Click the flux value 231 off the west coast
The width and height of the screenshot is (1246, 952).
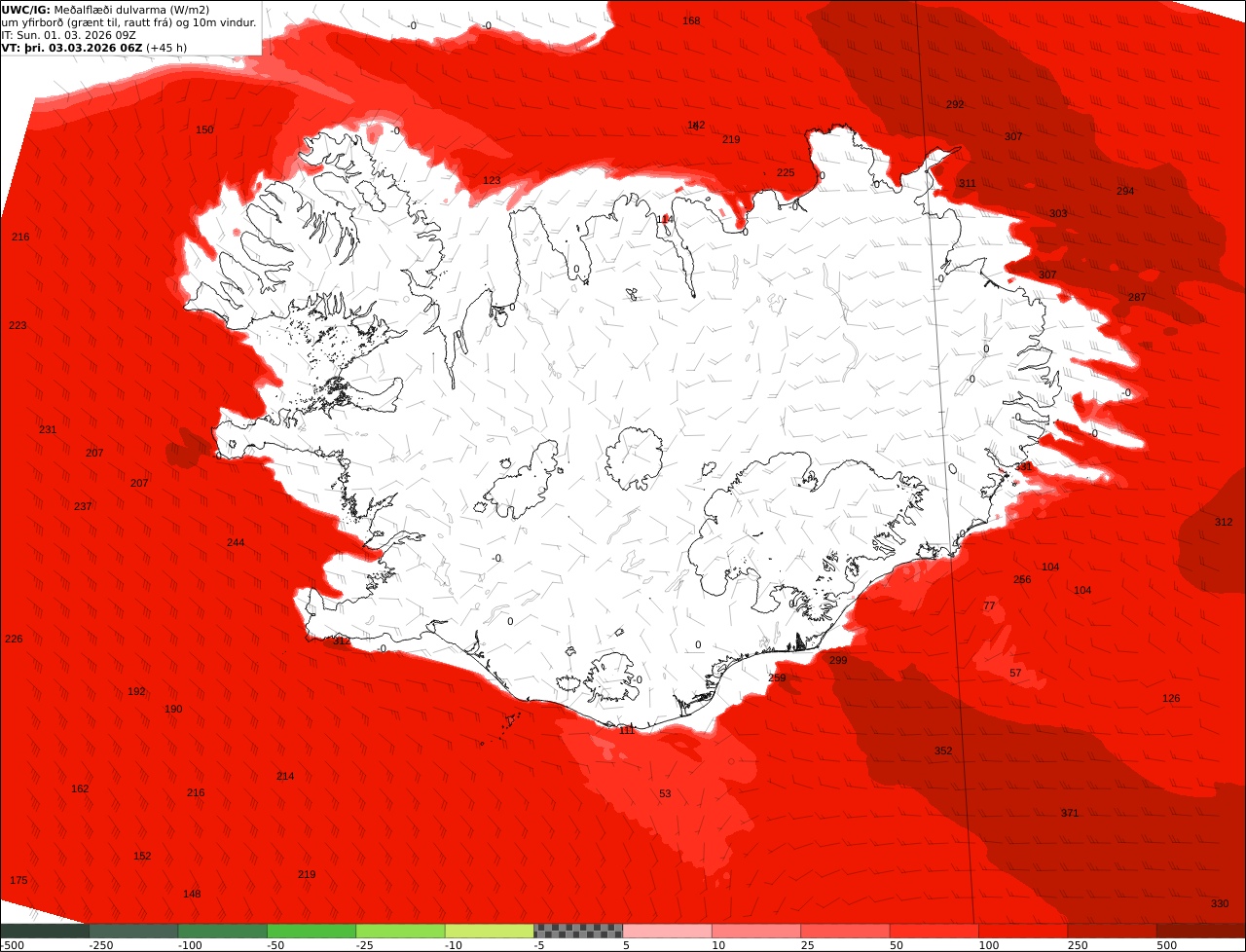point(48,429)
